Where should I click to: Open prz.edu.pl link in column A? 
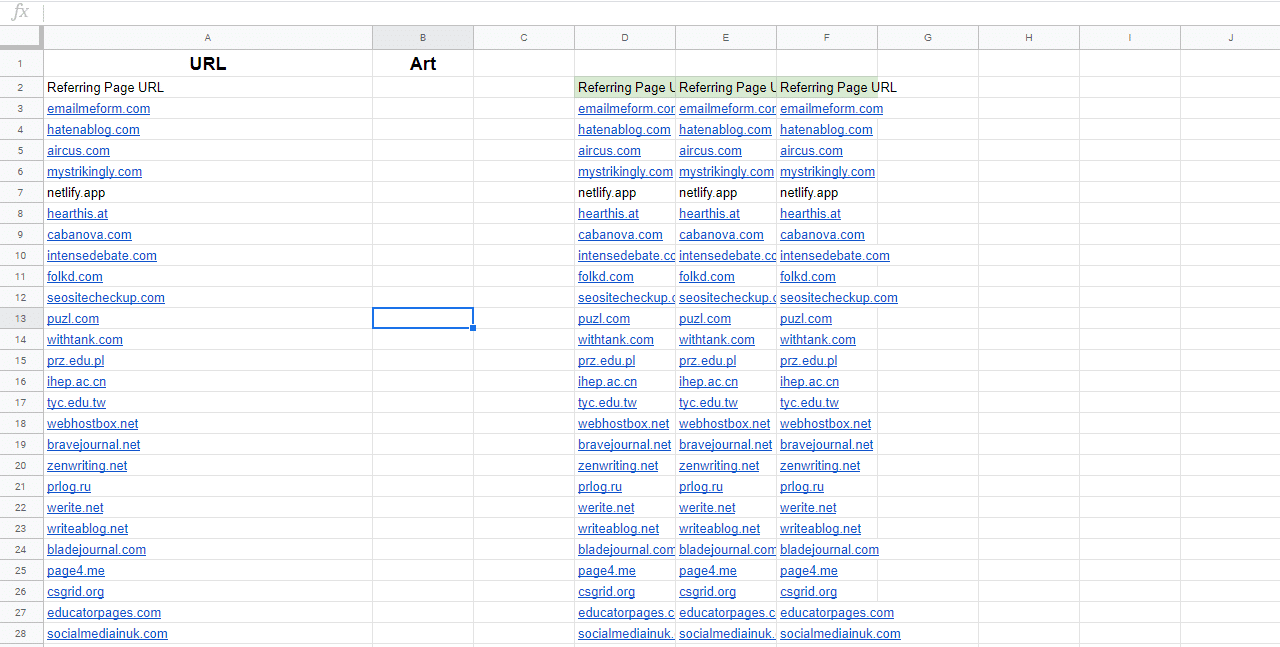click(75, 360)
